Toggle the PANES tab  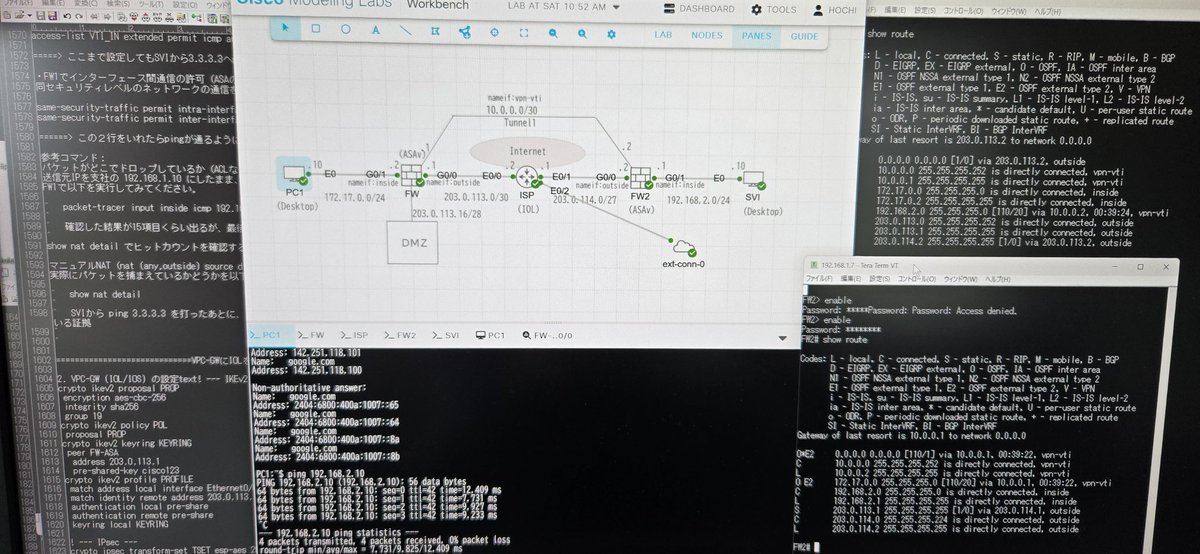click(756, 36)
